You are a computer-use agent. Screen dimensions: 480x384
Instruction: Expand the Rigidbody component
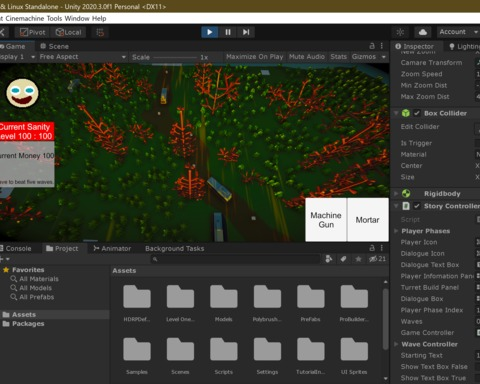point(396,193)
